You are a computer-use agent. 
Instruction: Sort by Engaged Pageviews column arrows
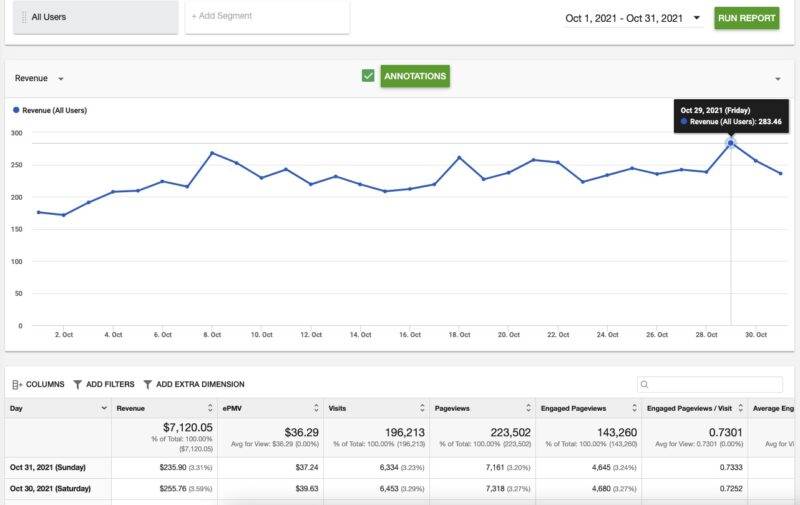tap(634, 408)
